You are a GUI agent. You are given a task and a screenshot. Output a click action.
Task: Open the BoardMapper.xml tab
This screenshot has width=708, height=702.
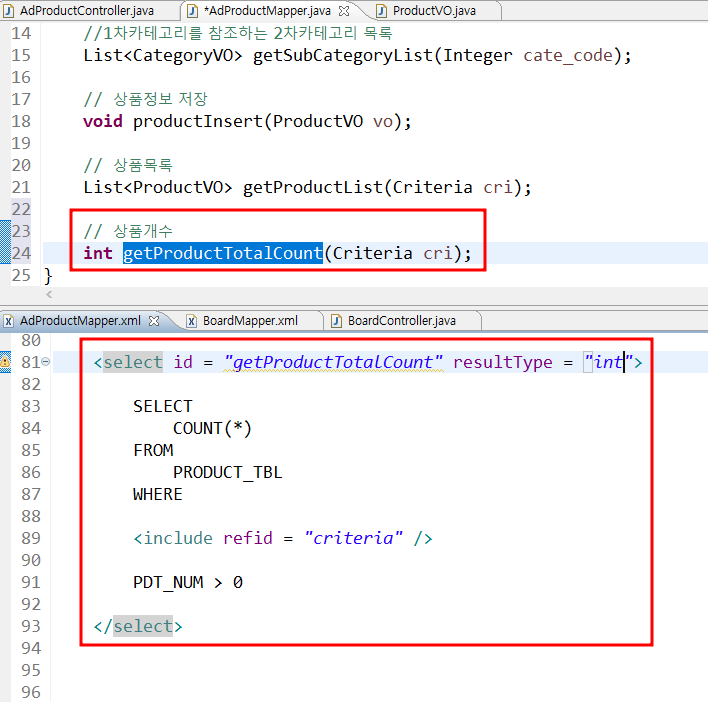[250, 321]
